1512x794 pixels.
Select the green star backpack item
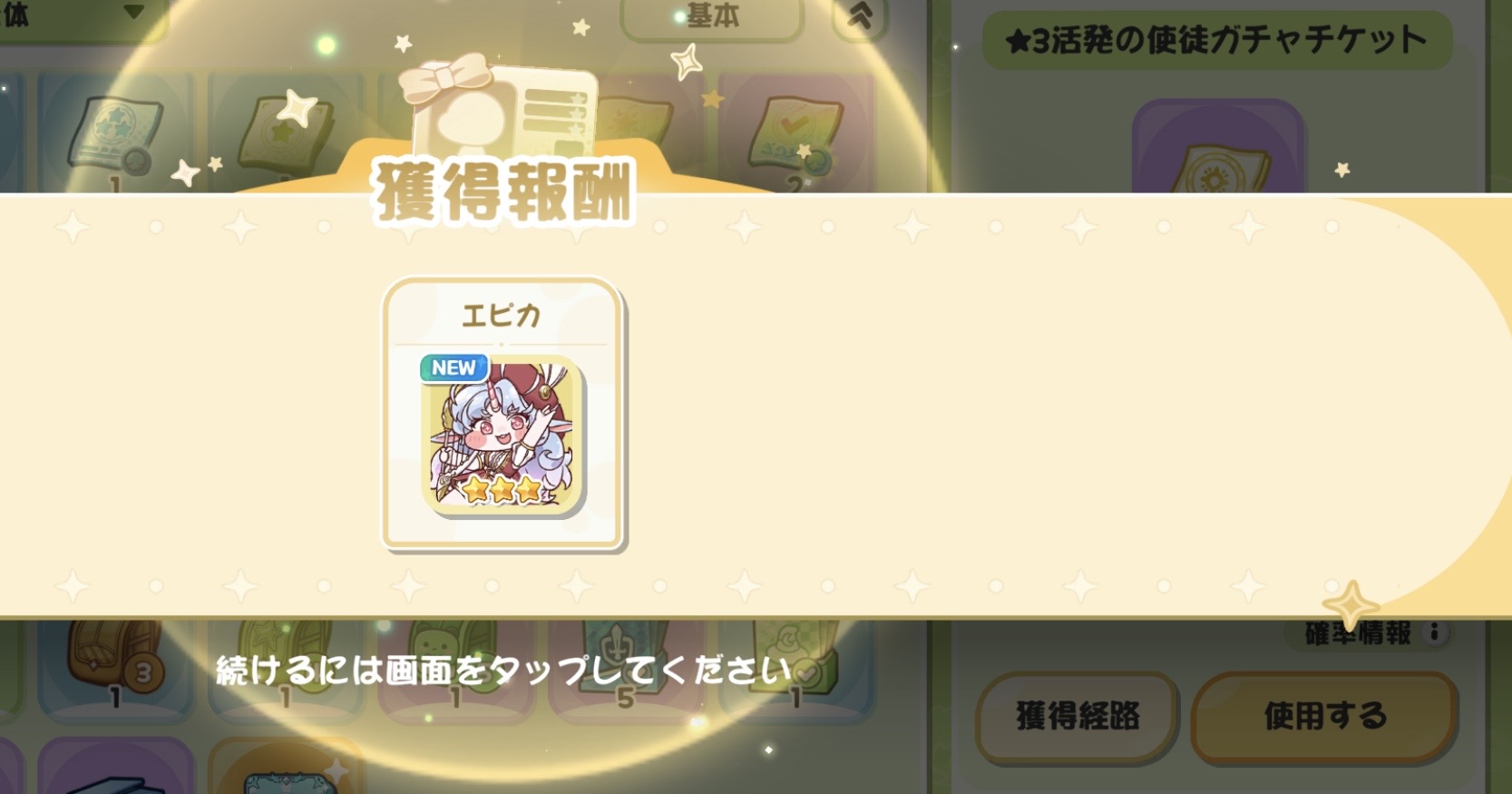click(285, 667)
